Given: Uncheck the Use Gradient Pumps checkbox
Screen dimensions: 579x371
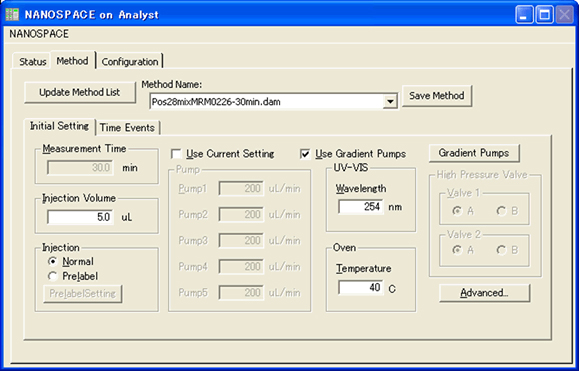Looking at the screenshot, I should coord(305,154).
